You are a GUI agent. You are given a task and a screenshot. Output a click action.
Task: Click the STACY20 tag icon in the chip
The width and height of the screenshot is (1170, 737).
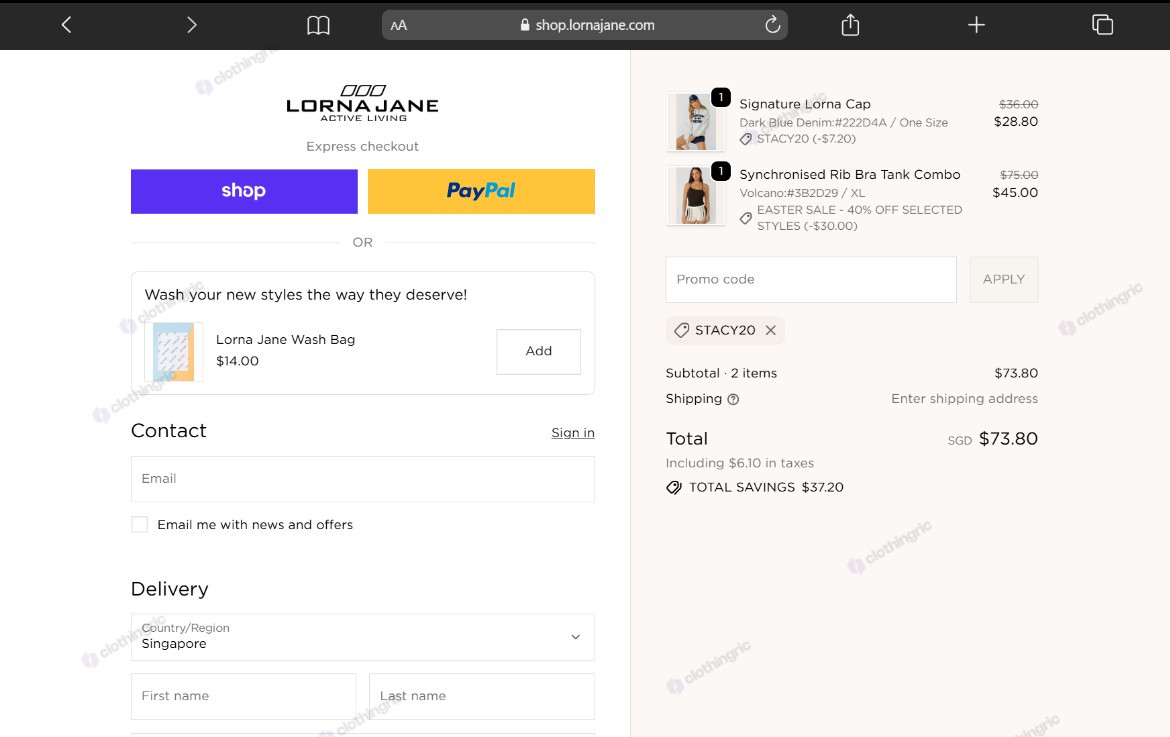681,330
